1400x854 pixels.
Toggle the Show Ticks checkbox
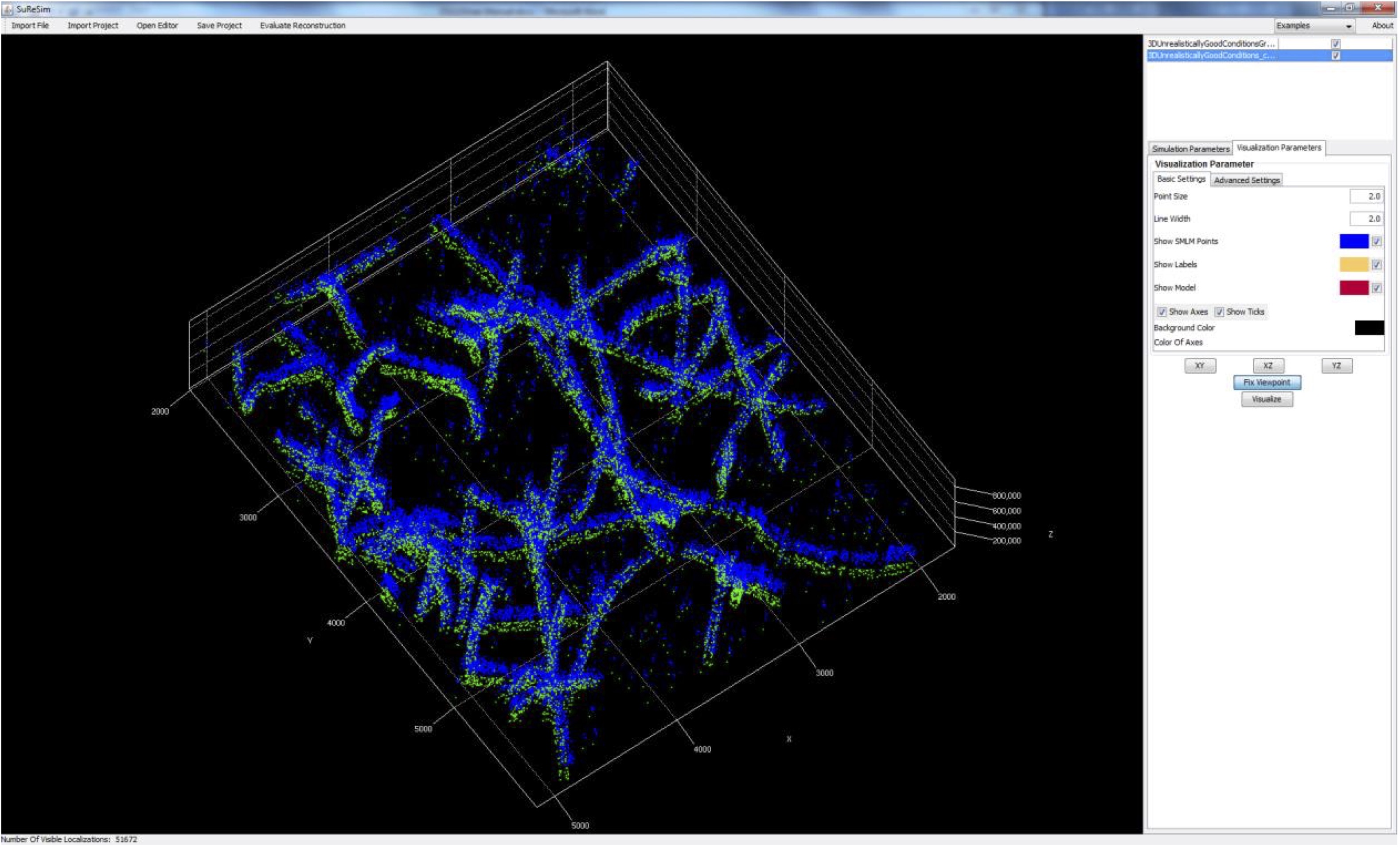[1219, 312]
